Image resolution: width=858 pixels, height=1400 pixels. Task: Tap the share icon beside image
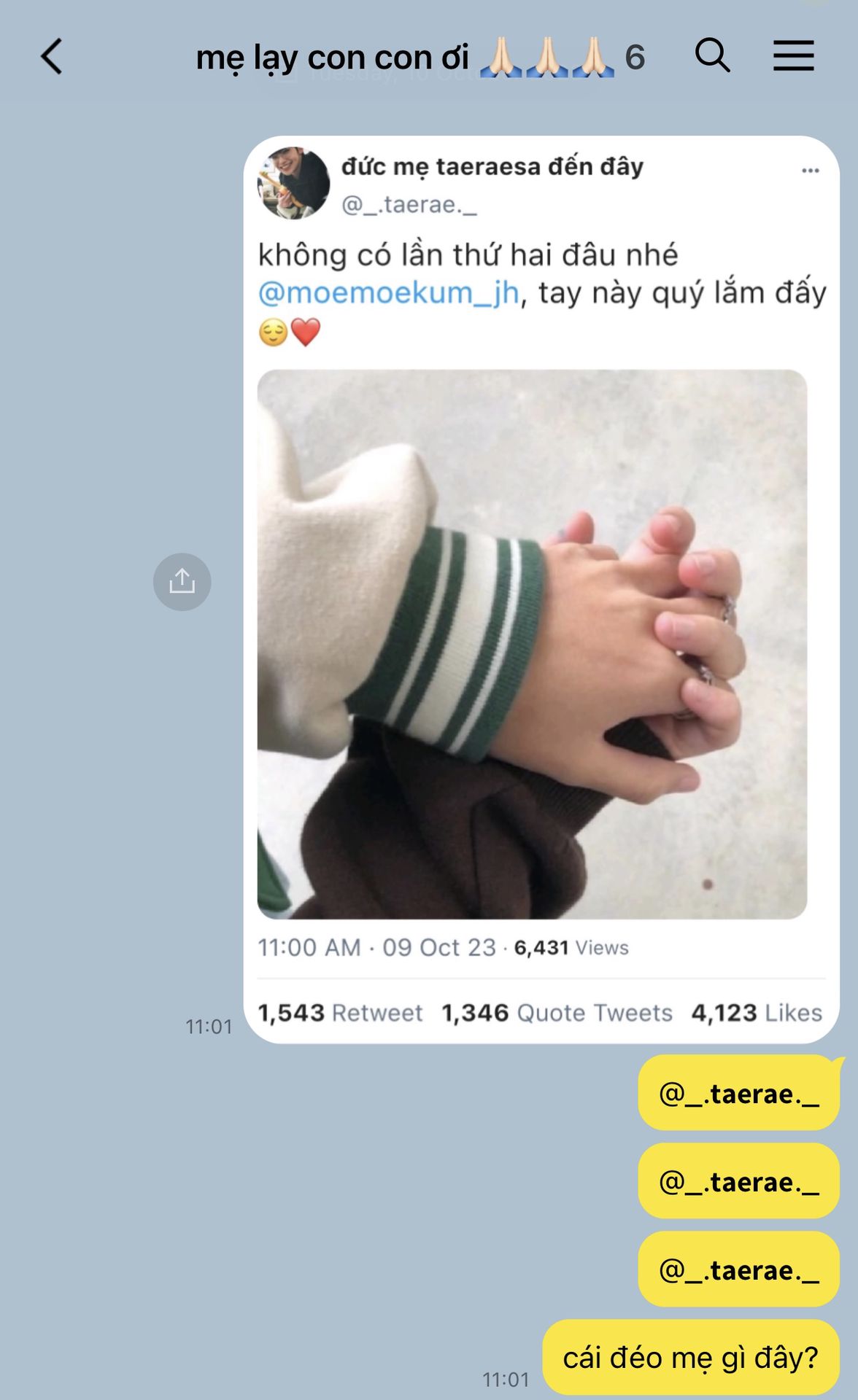coord(182,582)
